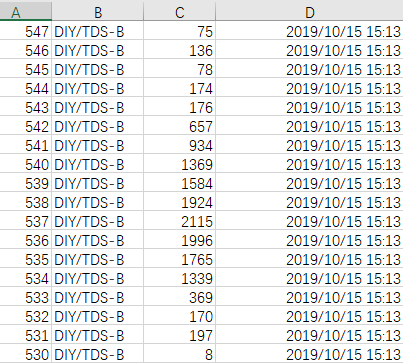
Task: Select value 8 in column C
Action: click(179, 354)
